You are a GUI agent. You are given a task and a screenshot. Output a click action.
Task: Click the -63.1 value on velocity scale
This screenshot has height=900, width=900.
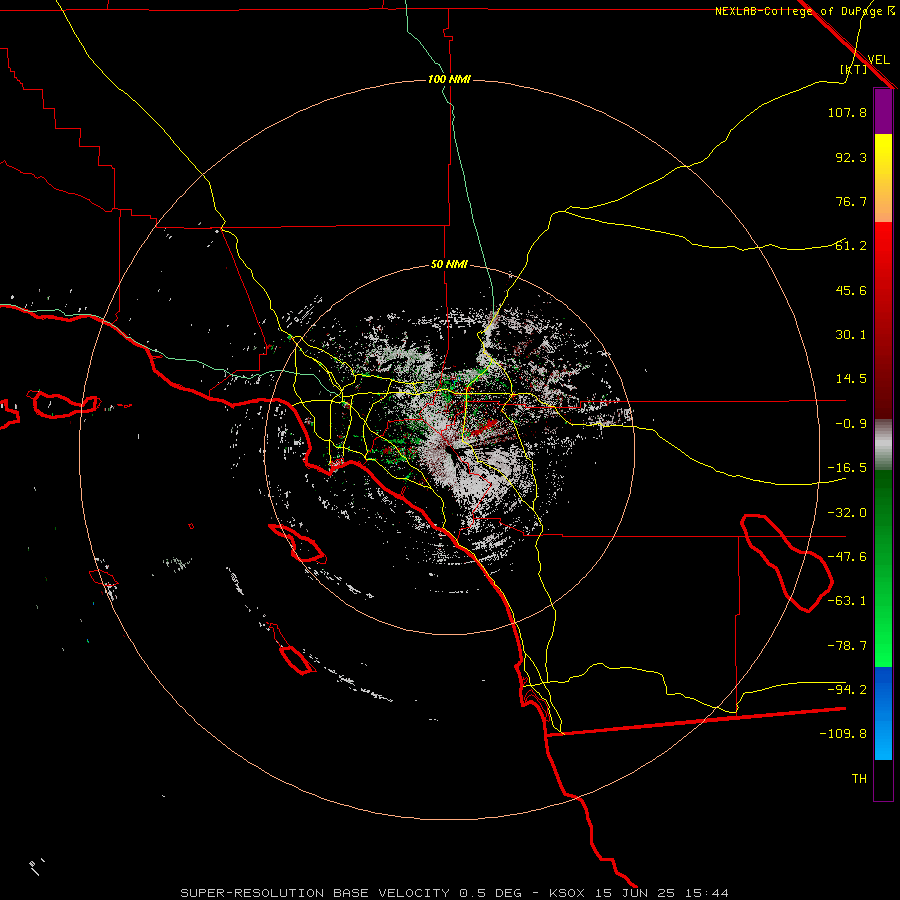point(847,601)
